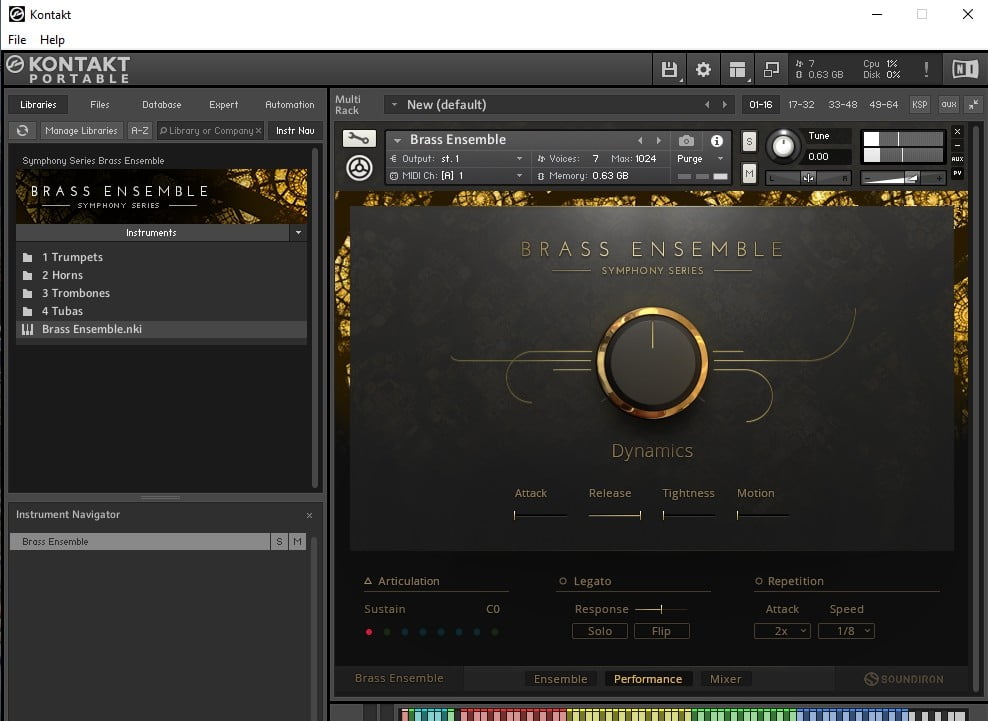The image size is (988, 721).
Task: Refresh the libraries list
Action: coord(23,130)
